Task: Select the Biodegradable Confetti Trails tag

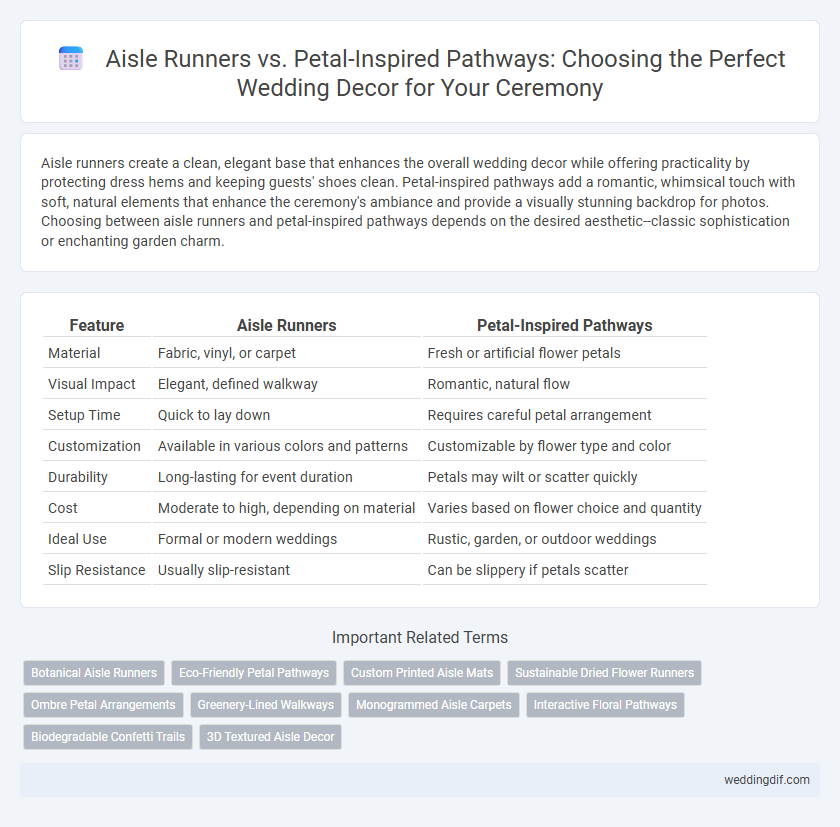Action: pos(108,737)
